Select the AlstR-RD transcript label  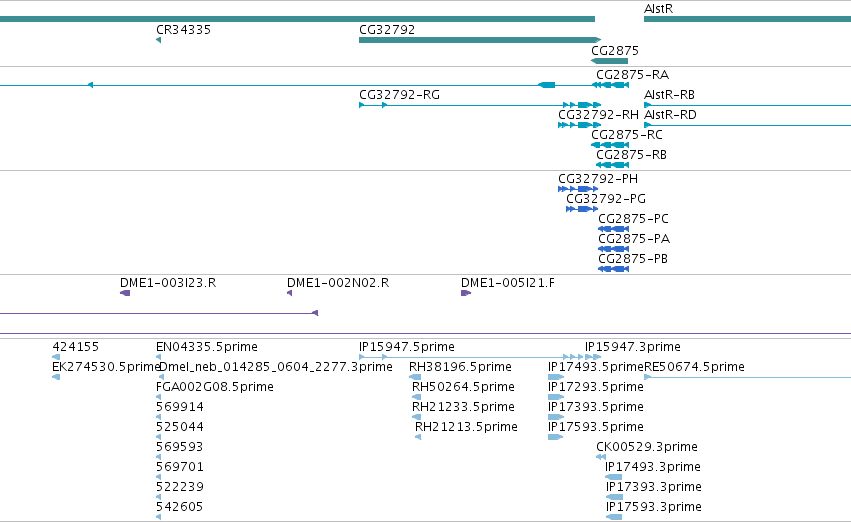[670, 115]
